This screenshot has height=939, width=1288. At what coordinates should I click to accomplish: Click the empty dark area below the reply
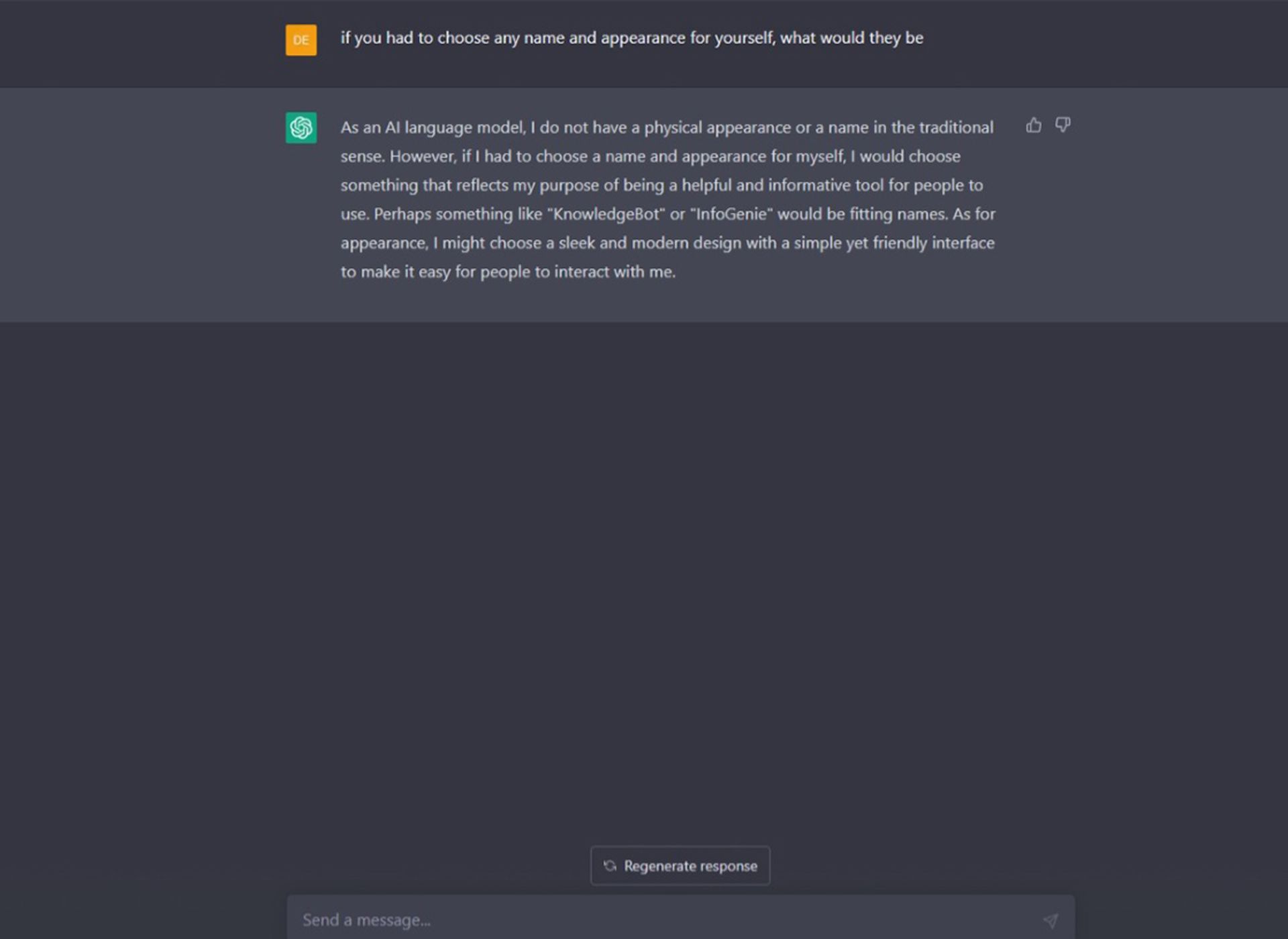coord(644,577)
